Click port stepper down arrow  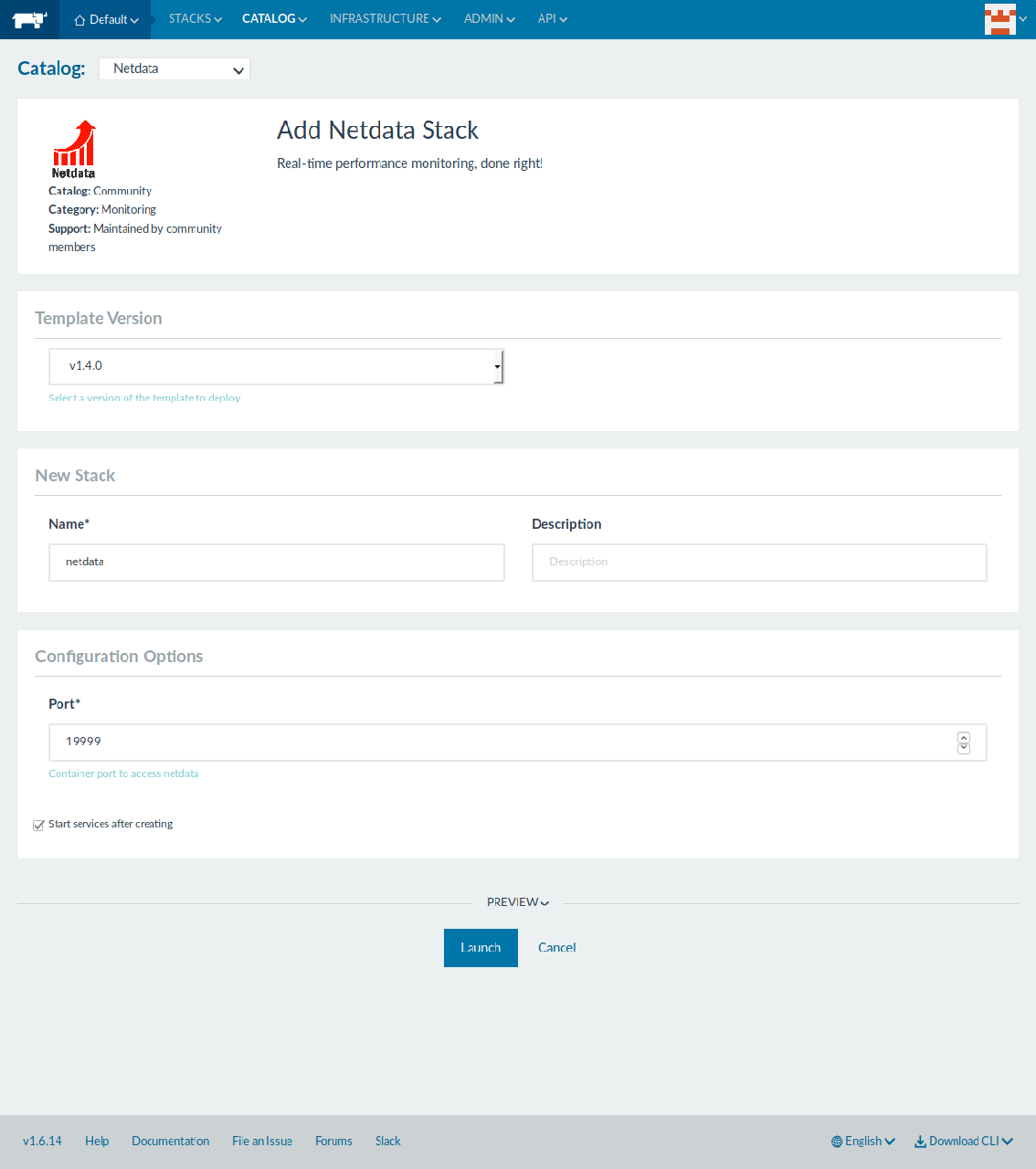963,749
